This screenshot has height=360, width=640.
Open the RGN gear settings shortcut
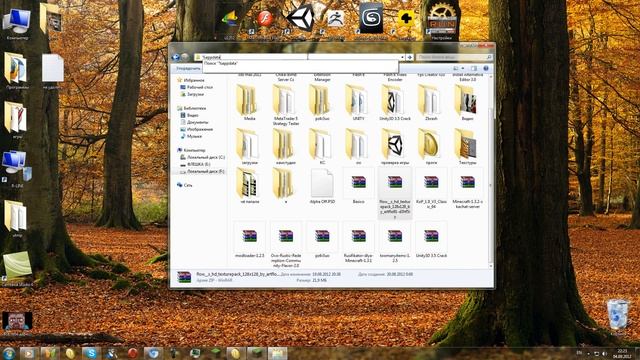[442, 19]
